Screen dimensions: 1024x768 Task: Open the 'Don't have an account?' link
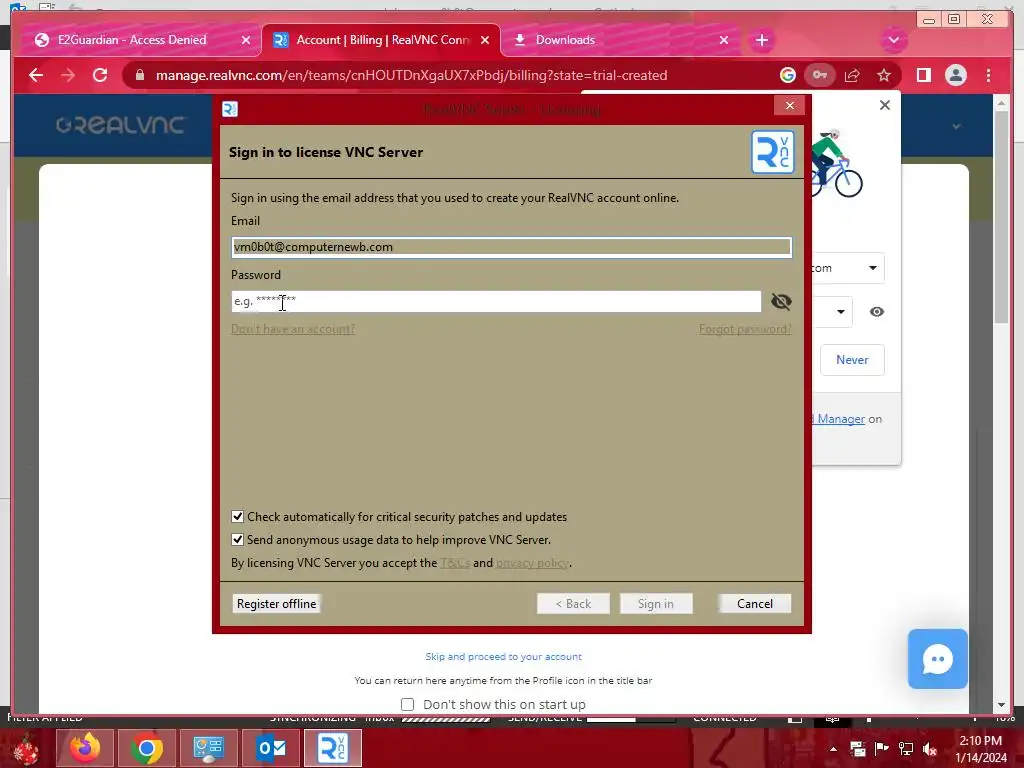point(293,329)
